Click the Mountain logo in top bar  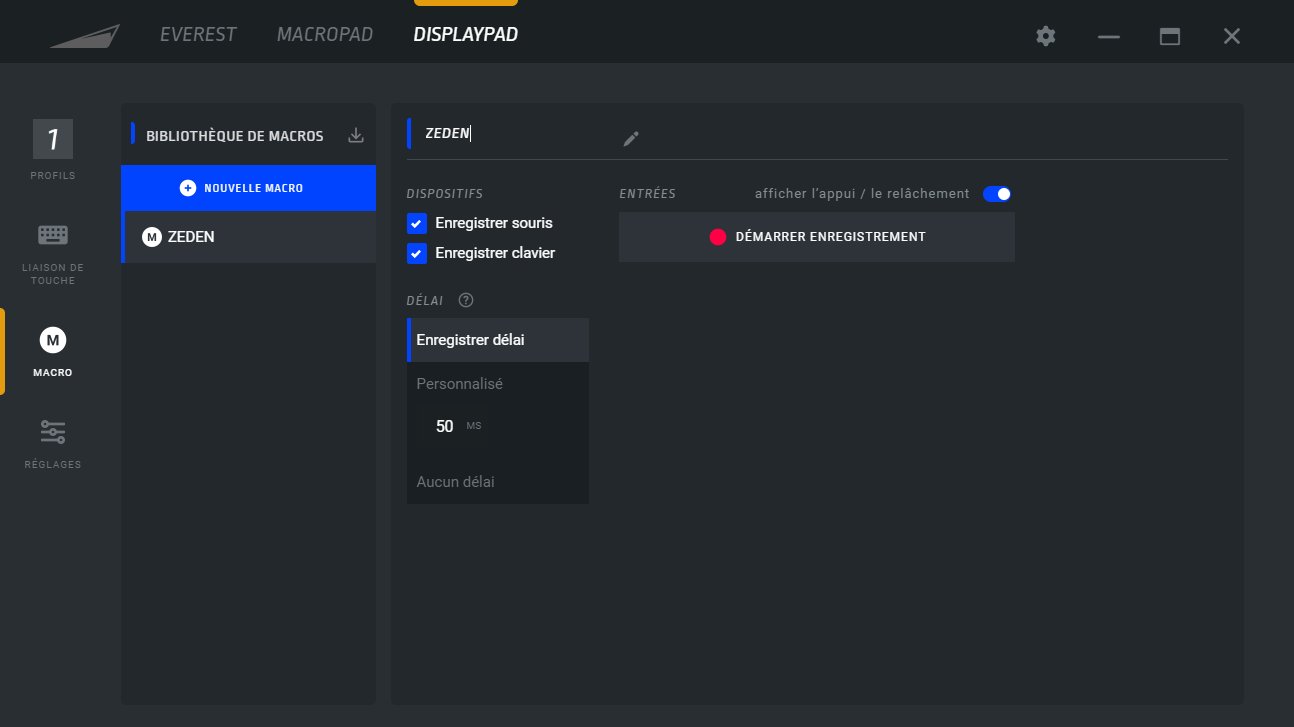pos(85,36)
